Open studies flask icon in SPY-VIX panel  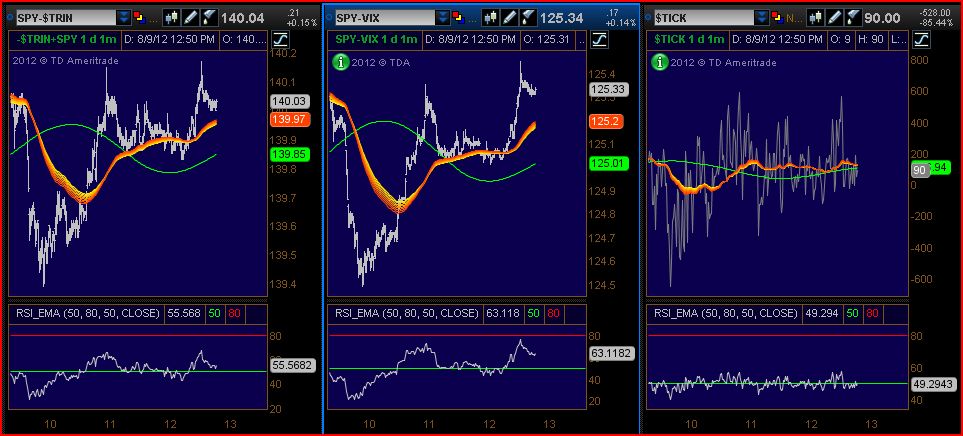526,18
